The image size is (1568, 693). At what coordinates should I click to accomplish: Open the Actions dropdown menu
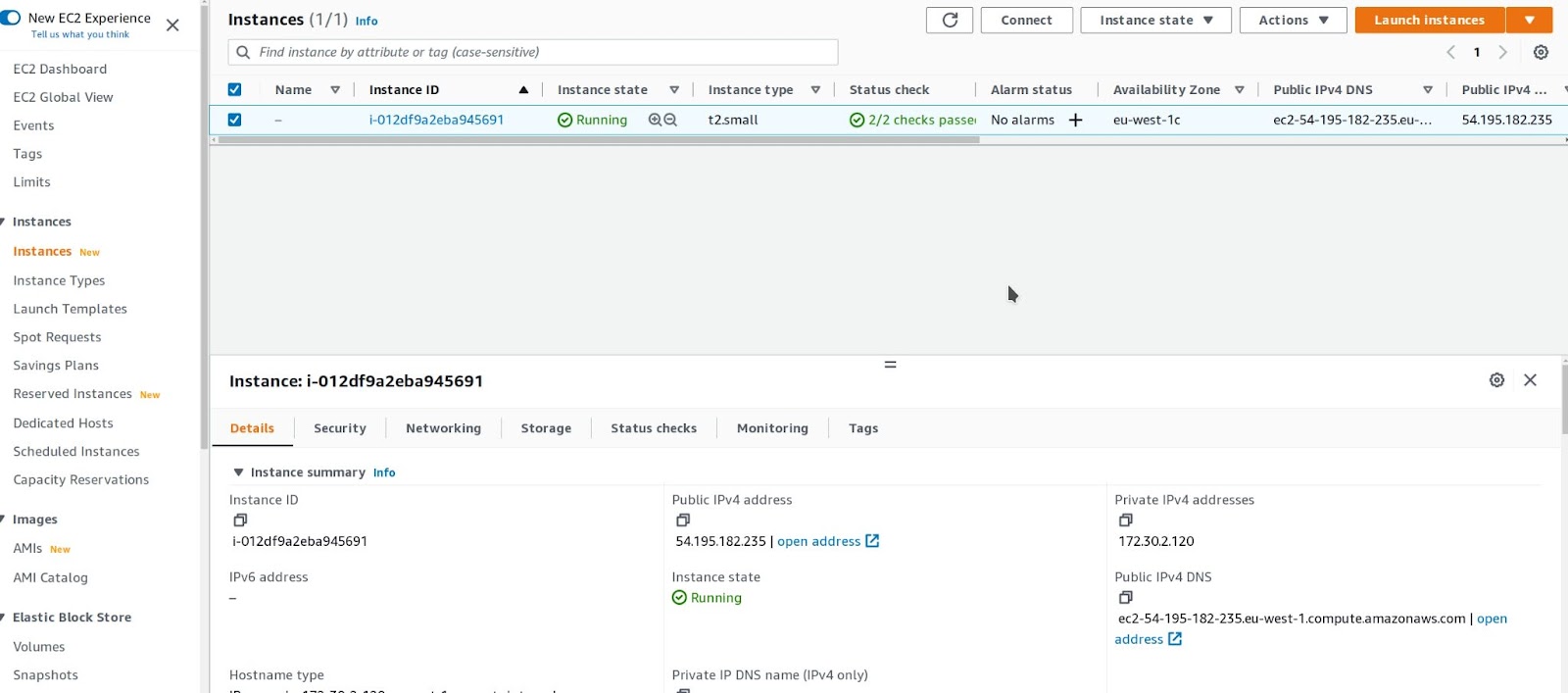(1294, 20)
